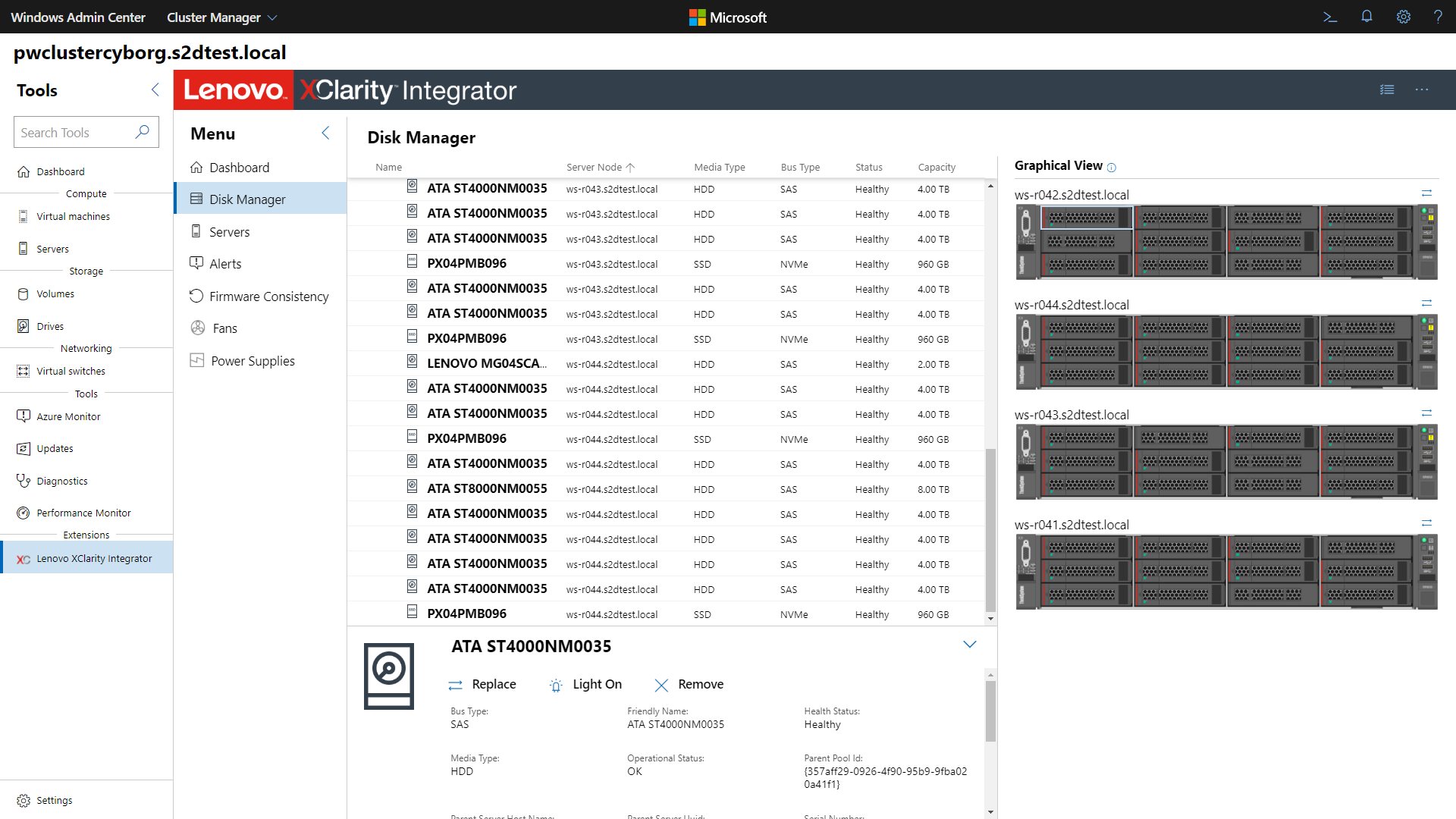Image resolution: width=1456 pixels, height=819 pixels.
Task: Collapse the Tools pane
Action: 155,89
